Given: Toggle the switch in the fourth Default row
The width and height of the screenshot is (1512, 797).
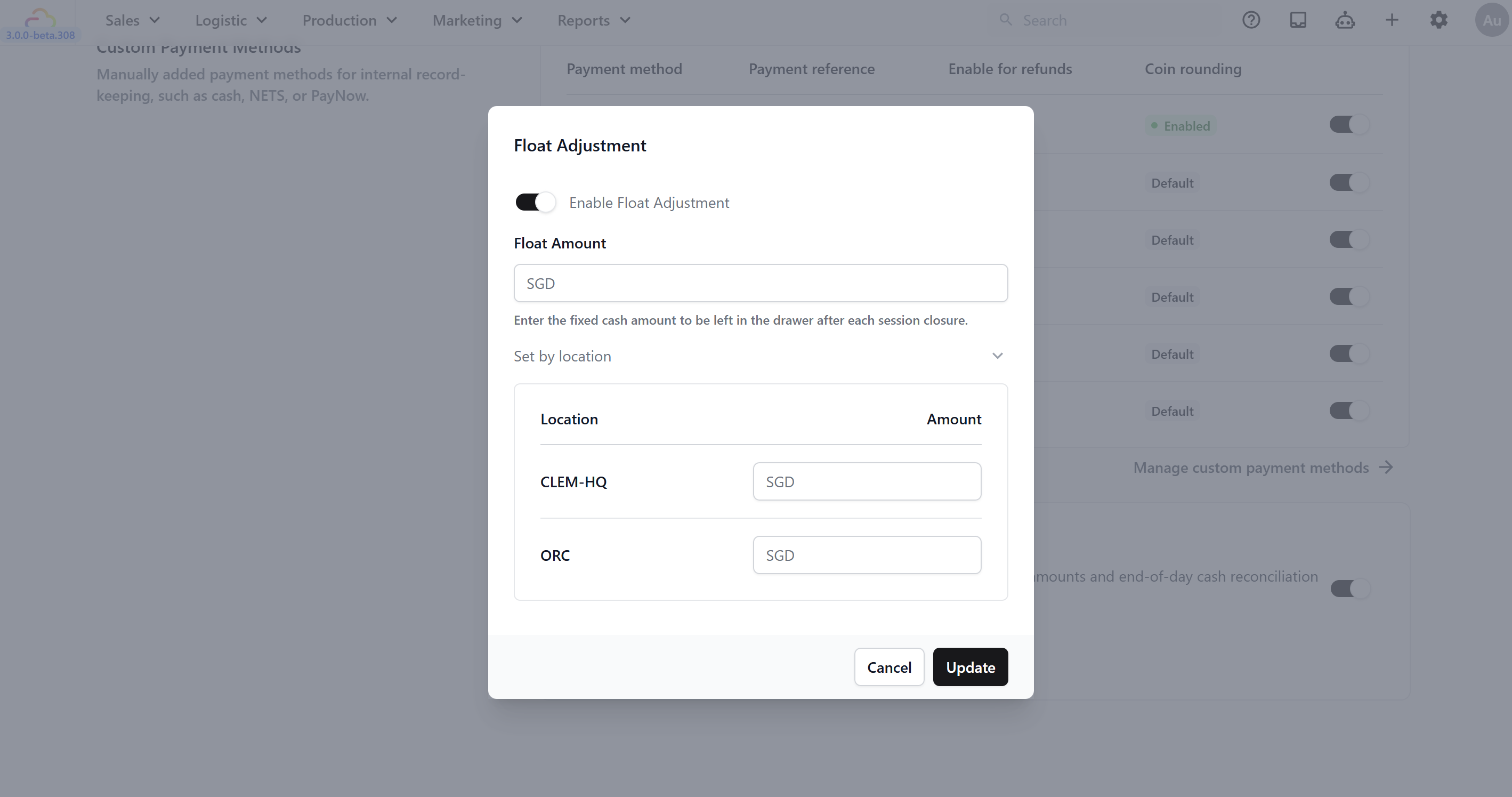Looking at the screenshot, I should tap(1349, 353).
